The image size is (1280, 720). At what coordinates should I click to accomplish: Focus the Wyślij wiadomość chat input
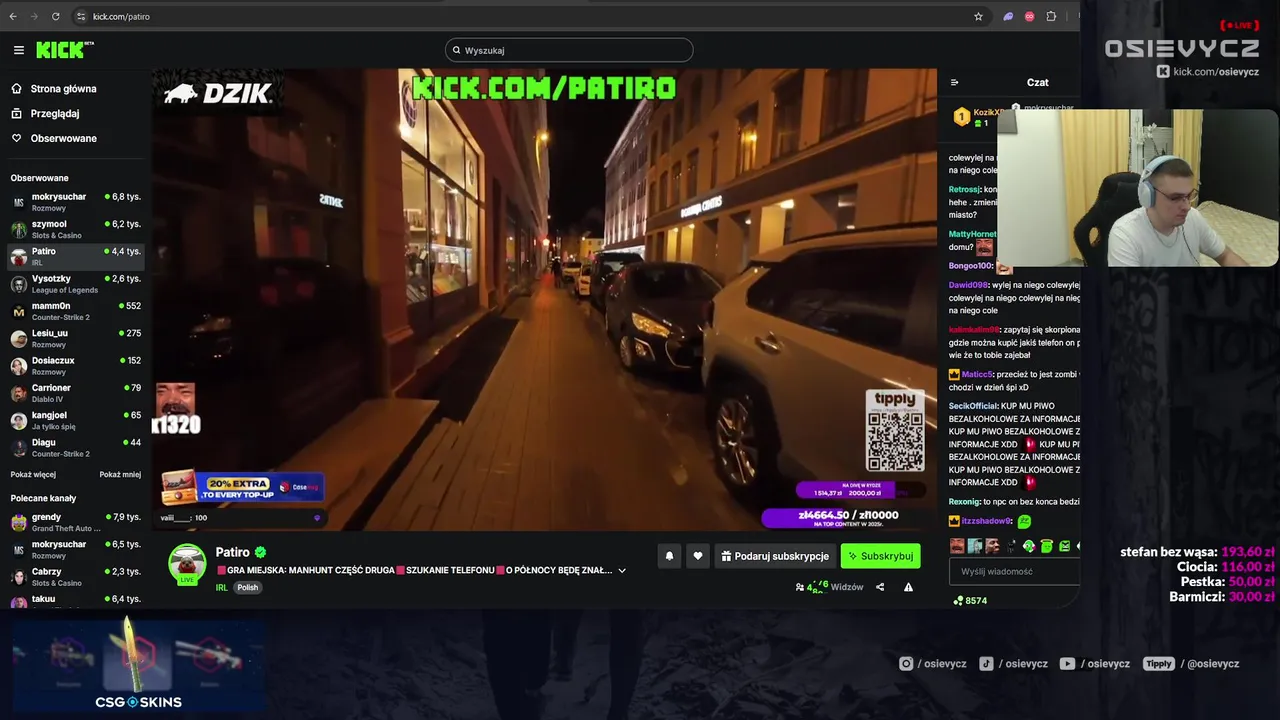point(1014,571)
